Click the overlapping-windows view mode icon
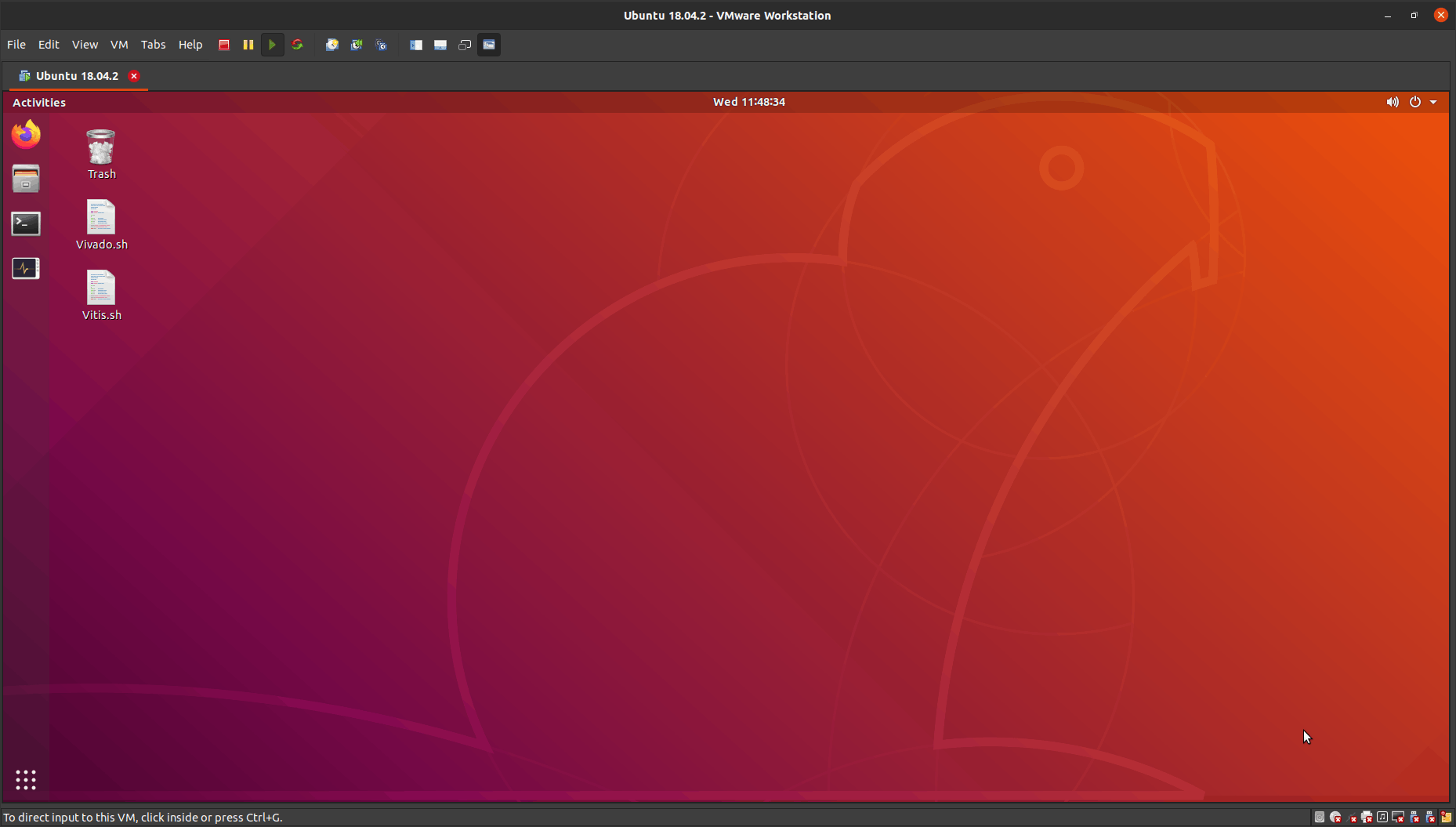1456x827 pixels. click(x=465, y=45)
